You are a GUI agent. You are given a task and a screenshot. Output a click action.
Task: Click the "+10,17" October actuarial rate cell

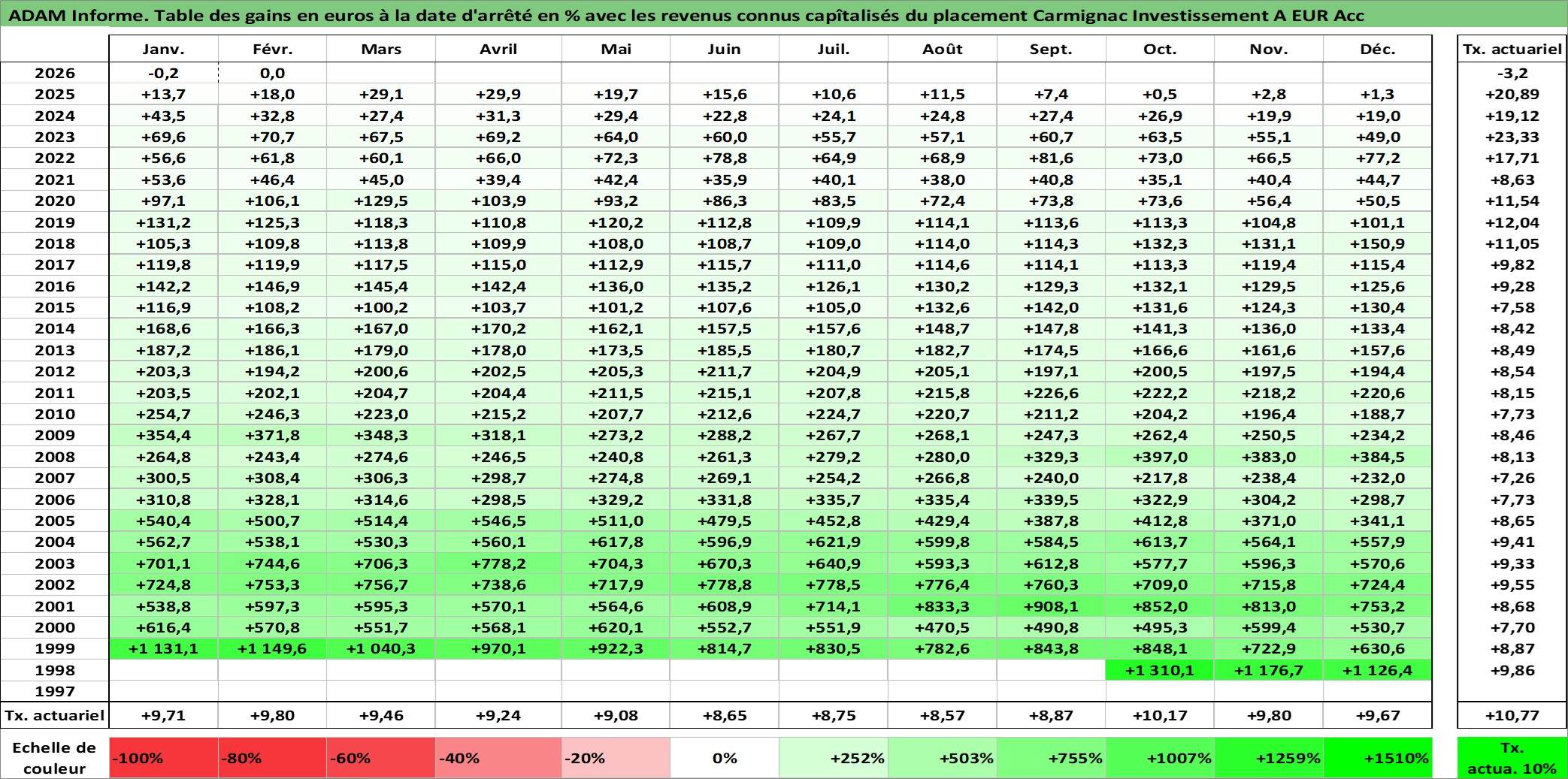(x=1160, y=715)
